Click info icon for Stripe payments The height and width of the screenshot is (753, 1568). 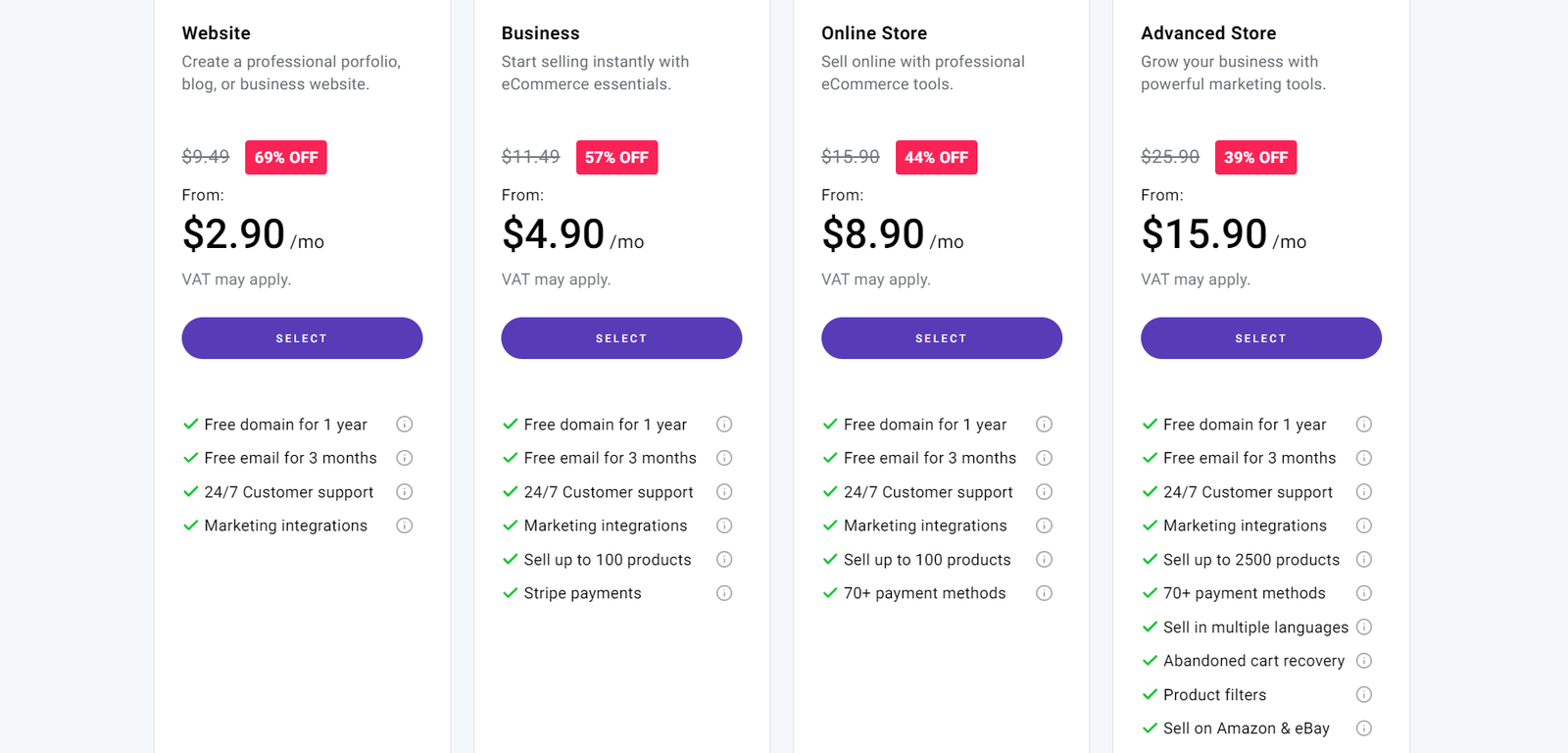tap(724, 593)
